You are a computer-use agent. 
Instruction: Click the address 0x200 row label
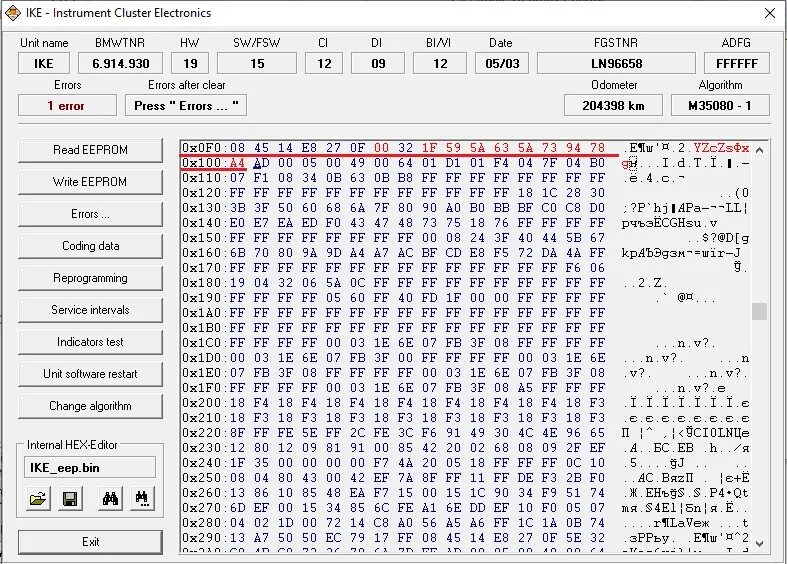click(x=203, y=403)
